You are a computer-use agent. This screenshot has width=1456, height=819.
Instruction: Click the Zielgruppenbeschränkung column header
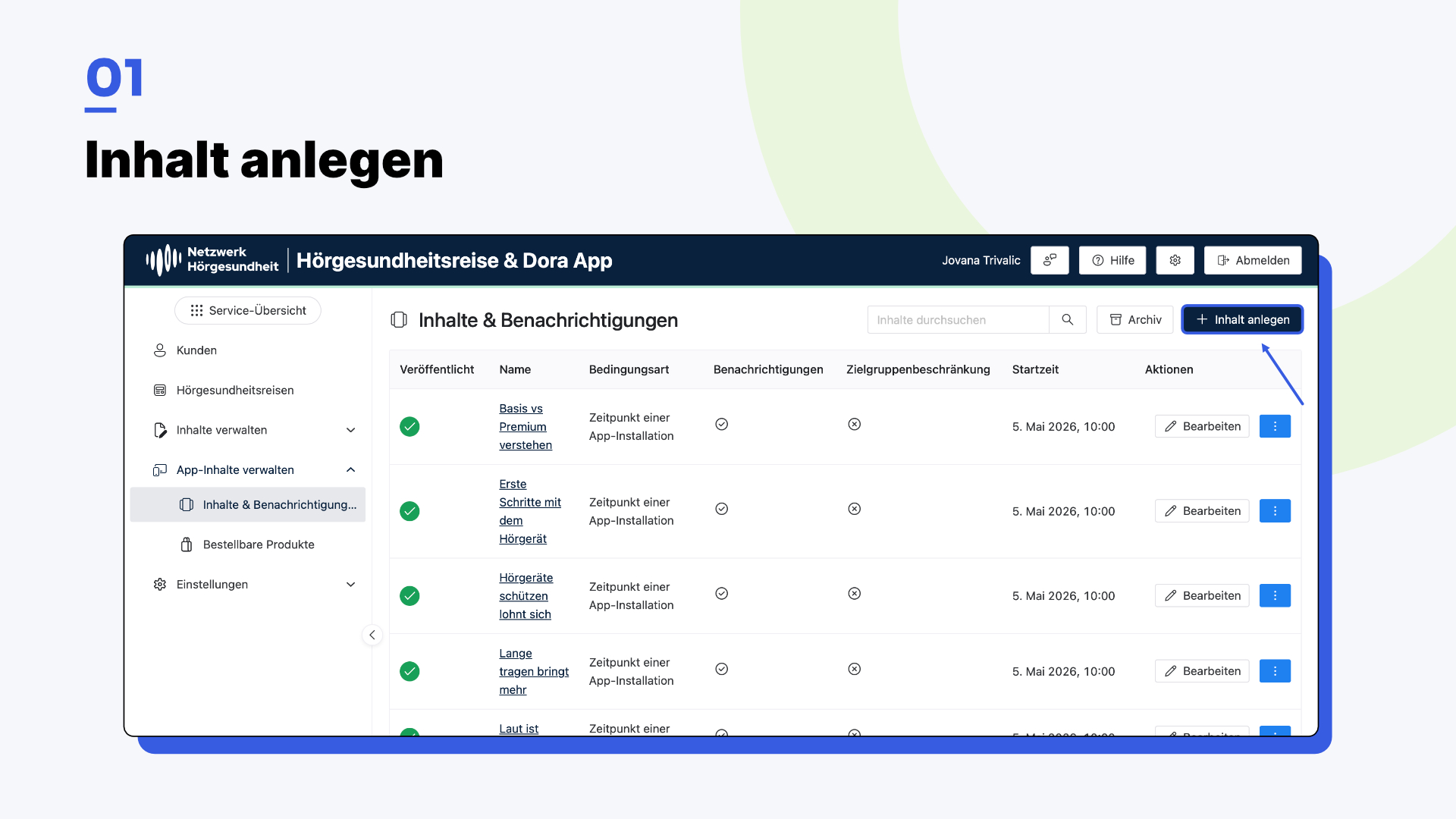(918, 369)
